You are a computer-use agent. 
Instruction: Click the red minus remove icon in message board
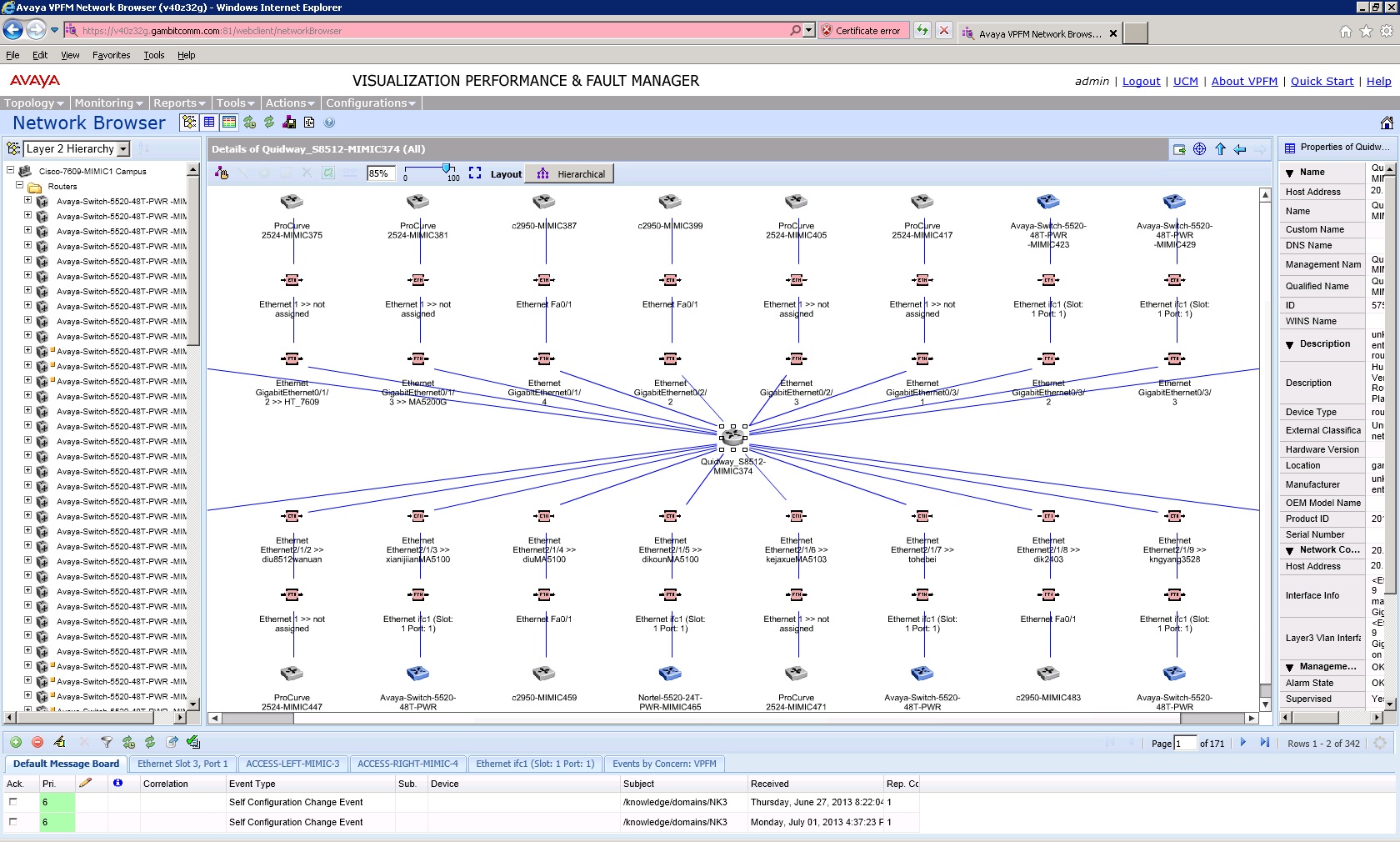[x=37, y=742]
